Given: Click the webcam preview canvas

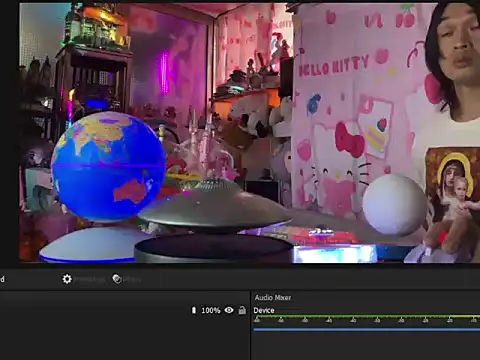Looking at the screenshot, I should tap(249, 133).
